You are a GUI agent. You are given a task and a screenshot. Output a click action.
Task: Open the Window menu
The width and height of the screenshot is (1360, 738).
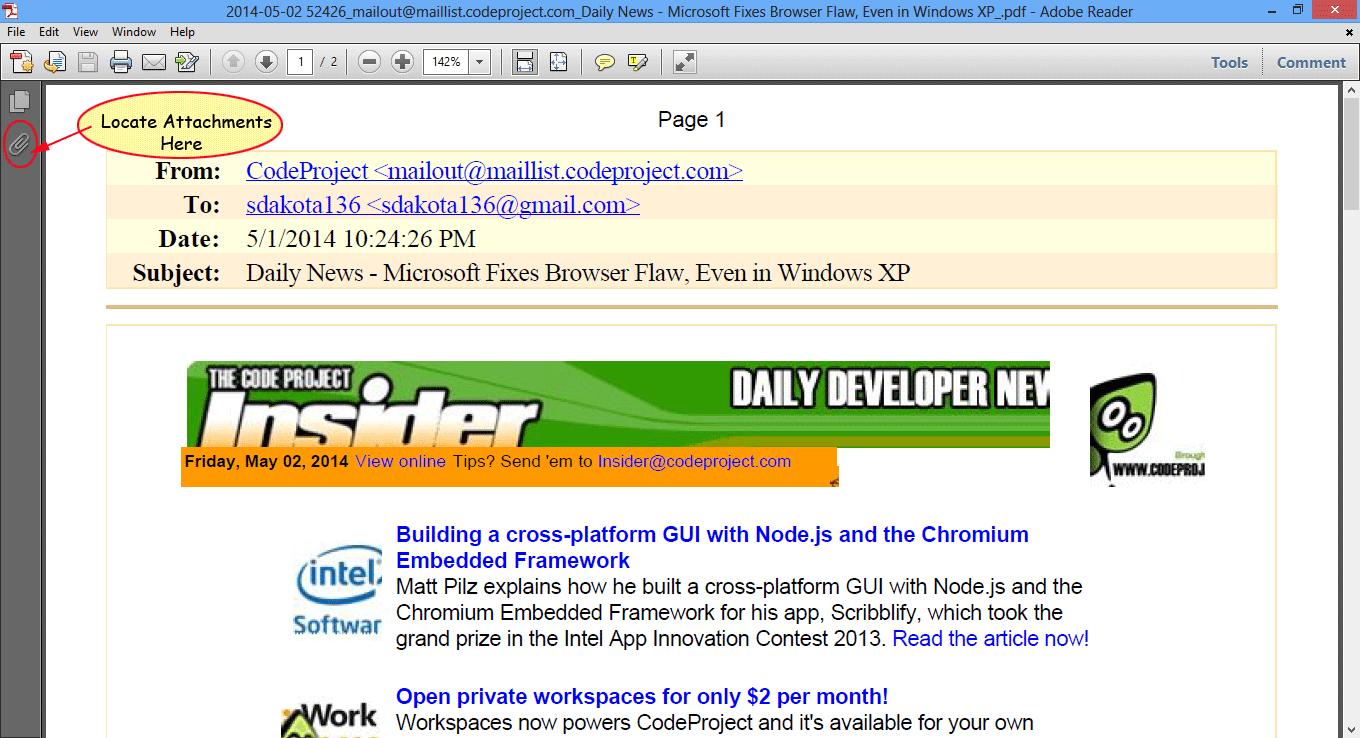[134, 32]
